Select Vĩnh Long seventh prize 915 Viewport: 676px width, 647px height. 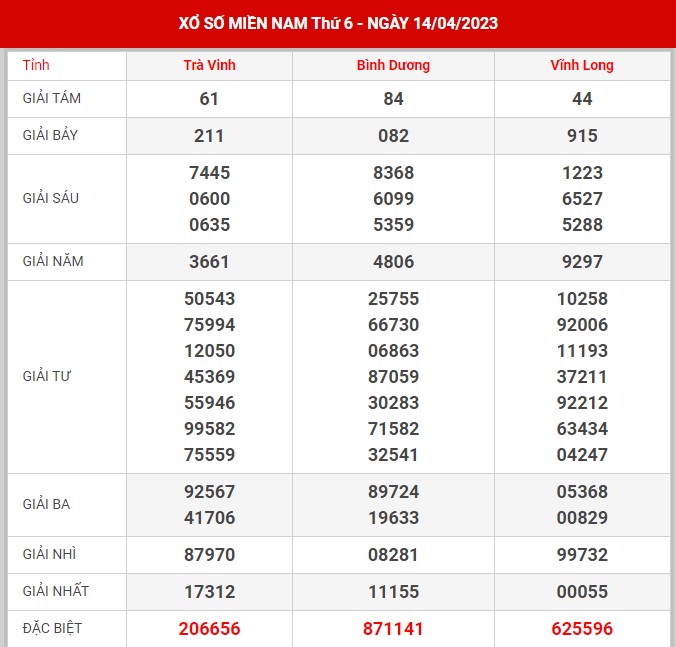pyautogui.click(x=582, y=136)
